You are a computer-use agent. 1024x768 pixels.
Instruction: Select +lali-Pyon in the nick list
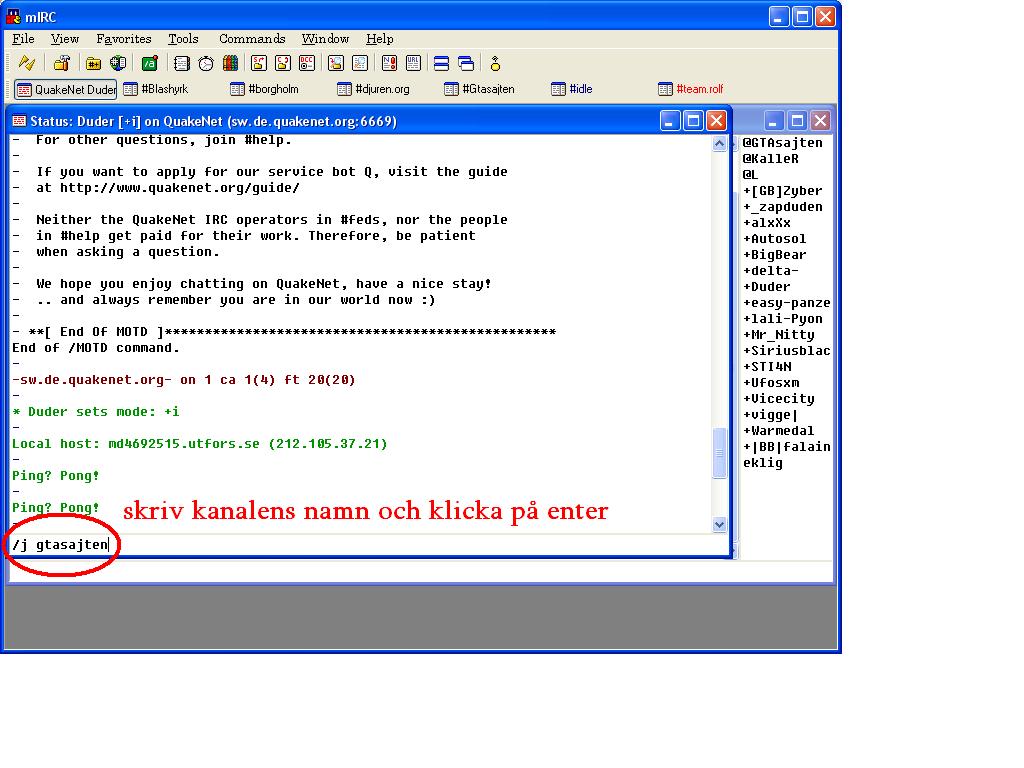pos(782,319)
